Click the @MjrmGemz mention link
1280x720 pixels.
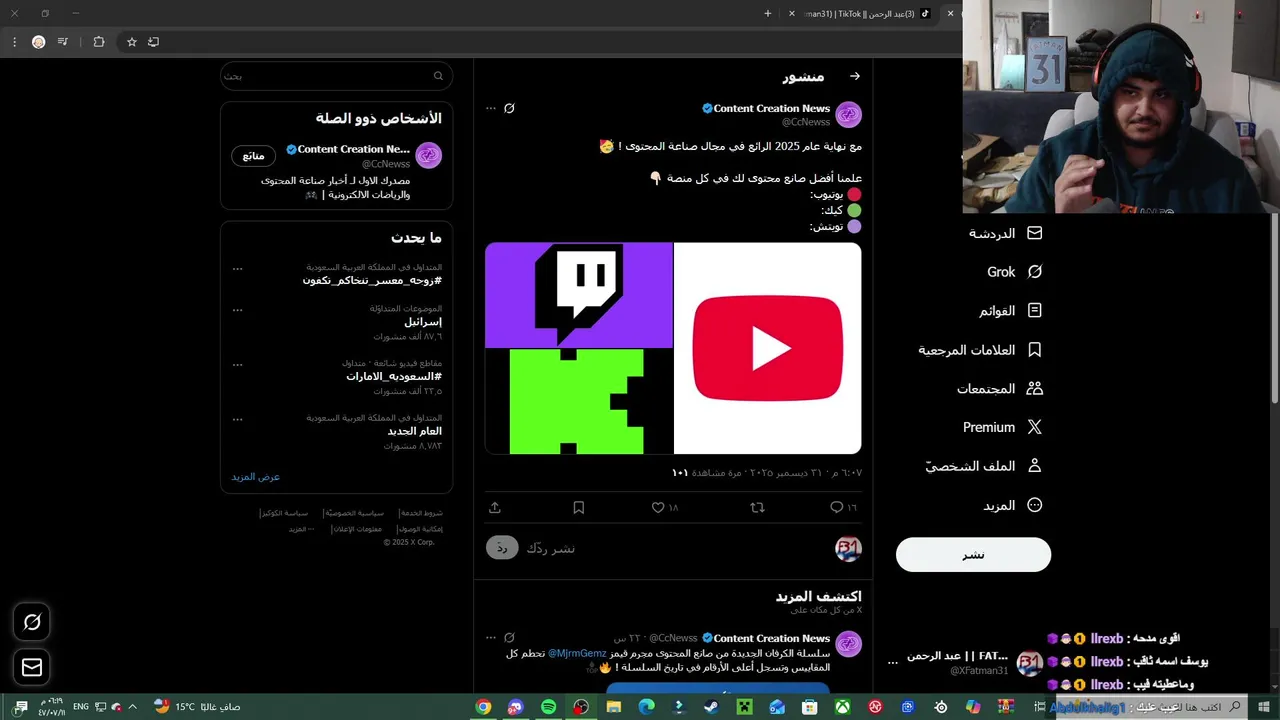tap(577, 653)
